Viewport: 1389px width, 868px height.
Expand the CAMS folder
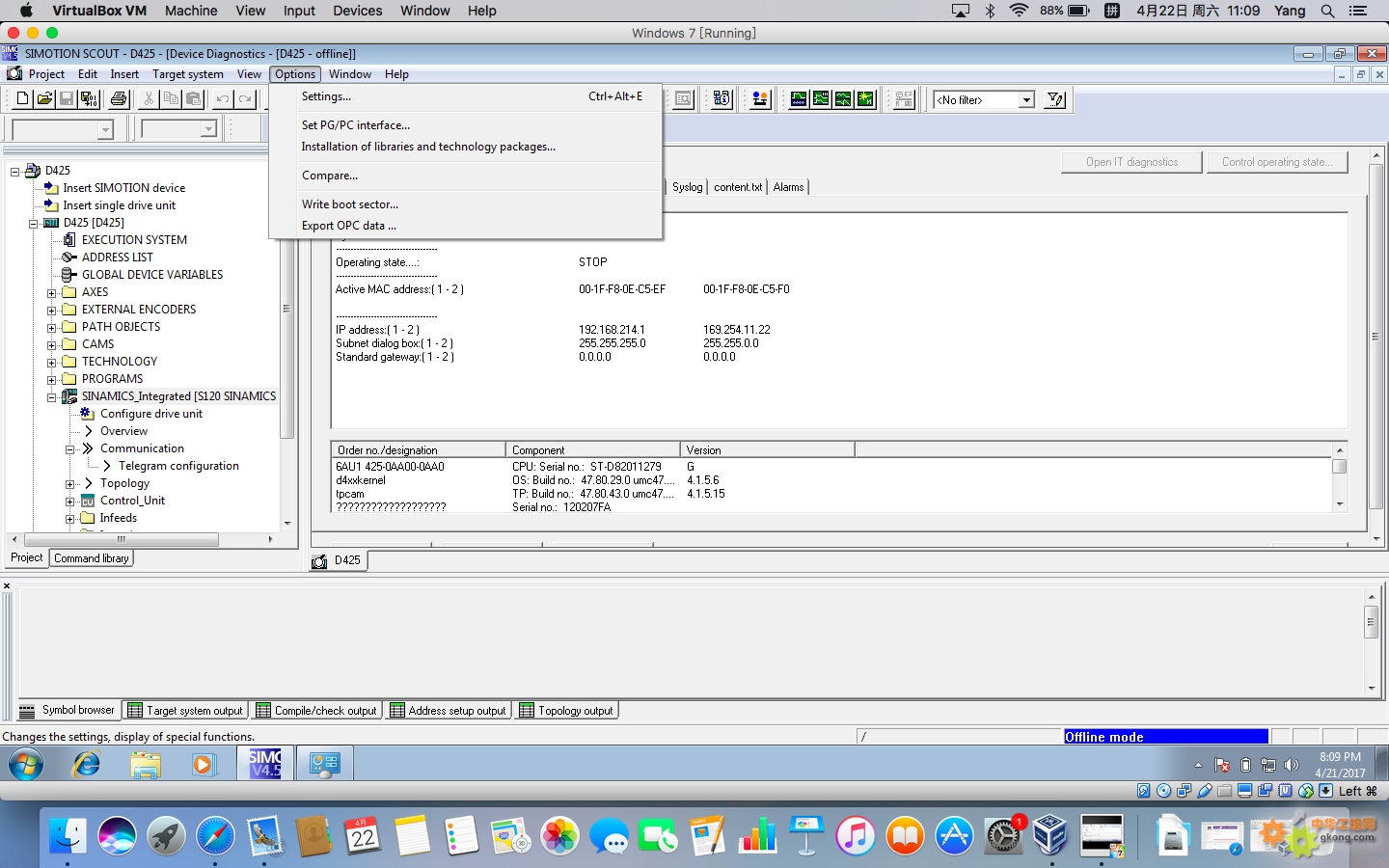[52, 344]
